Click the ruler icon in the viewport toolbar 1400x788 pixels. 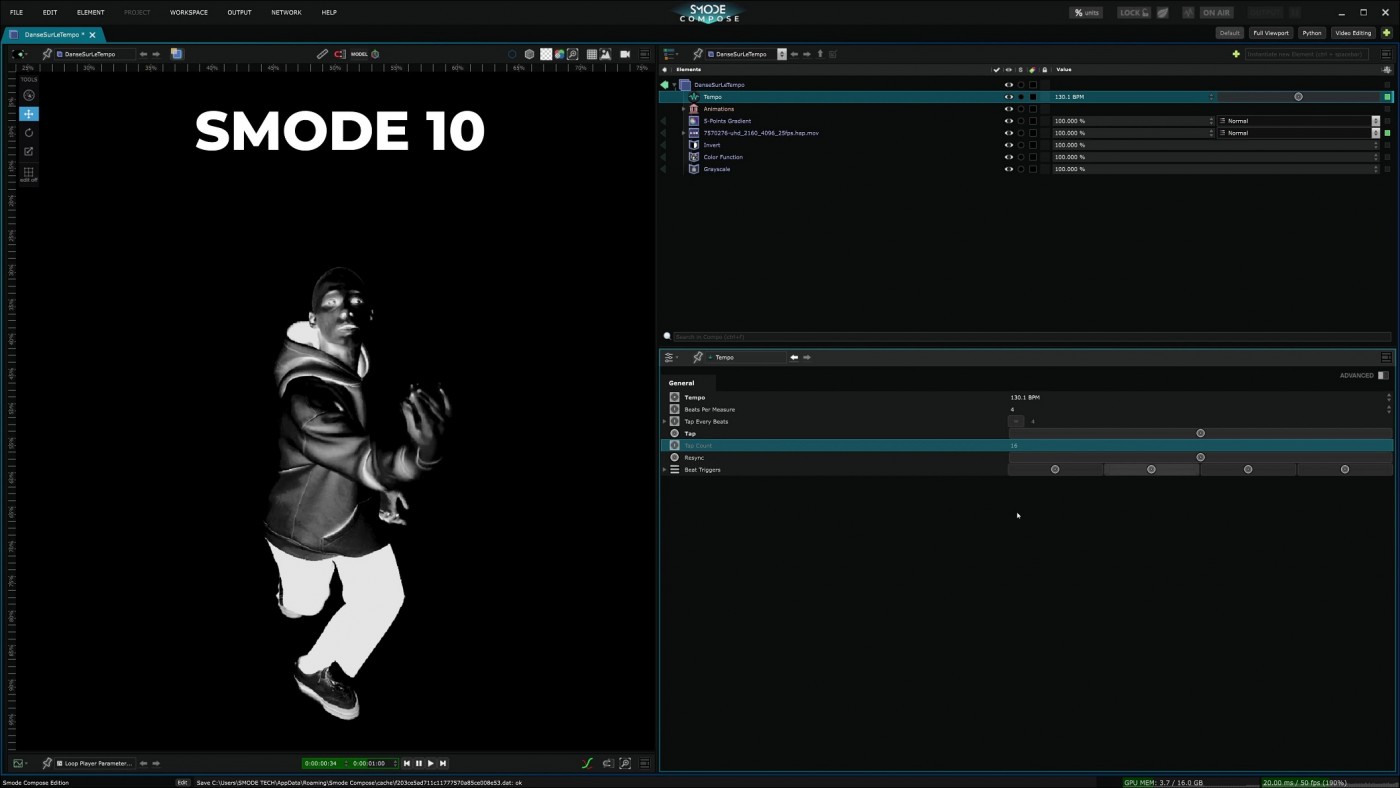click(322, 54)
